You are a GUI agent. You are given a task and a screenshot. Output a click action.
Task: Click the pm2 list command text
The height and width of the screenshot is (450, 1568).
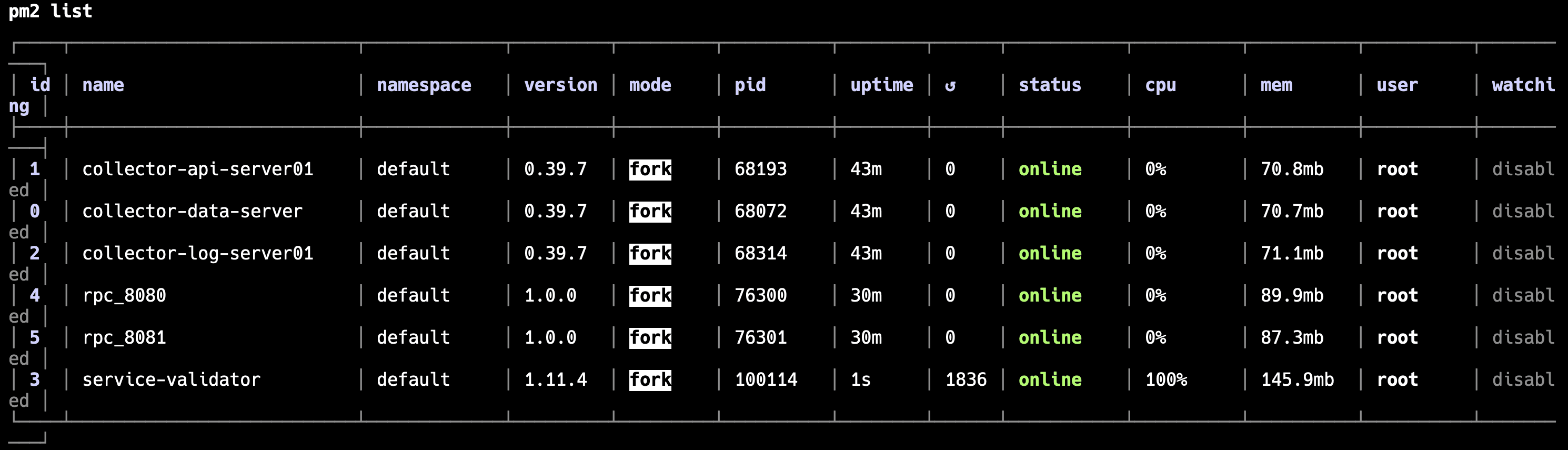(51, 12)
